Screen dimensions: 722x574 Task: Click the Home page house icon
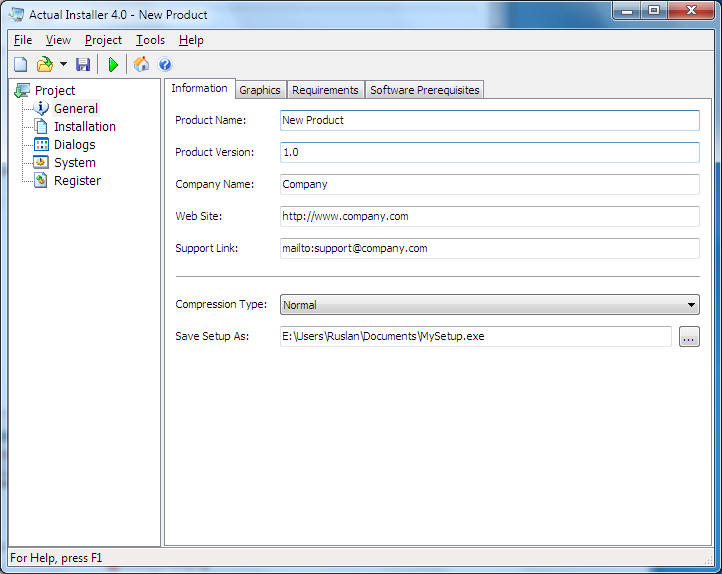pos(141,64)
